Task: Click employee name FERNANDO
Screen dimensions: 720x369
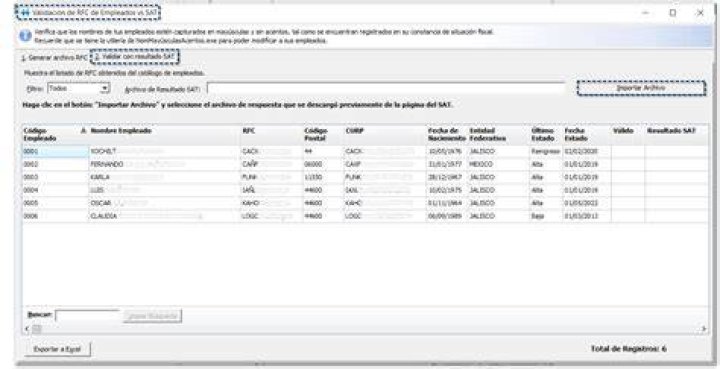Action: [x=107, y=164]
